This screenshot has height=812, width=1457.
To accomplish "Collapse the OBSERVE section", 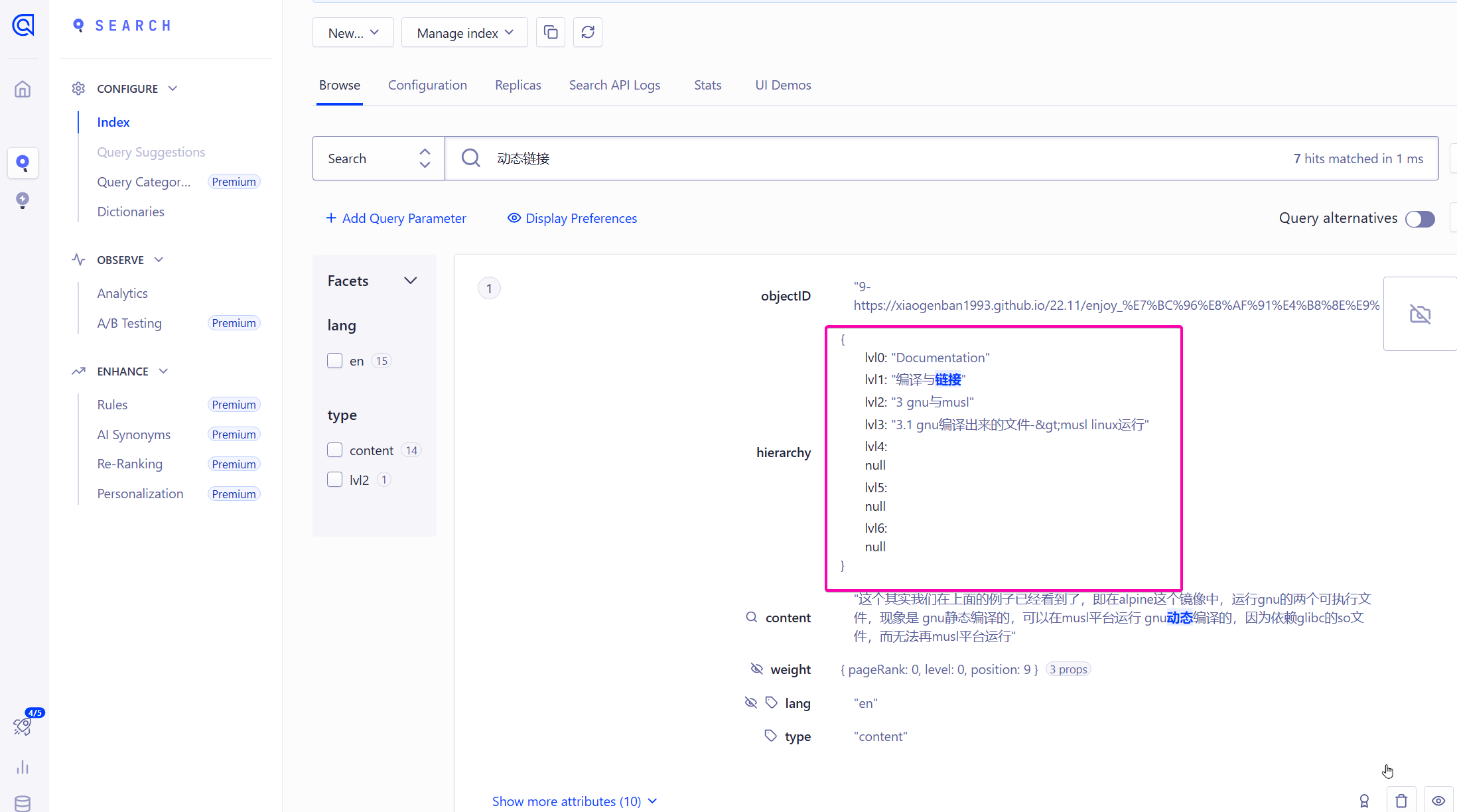I will click(159, 259).
